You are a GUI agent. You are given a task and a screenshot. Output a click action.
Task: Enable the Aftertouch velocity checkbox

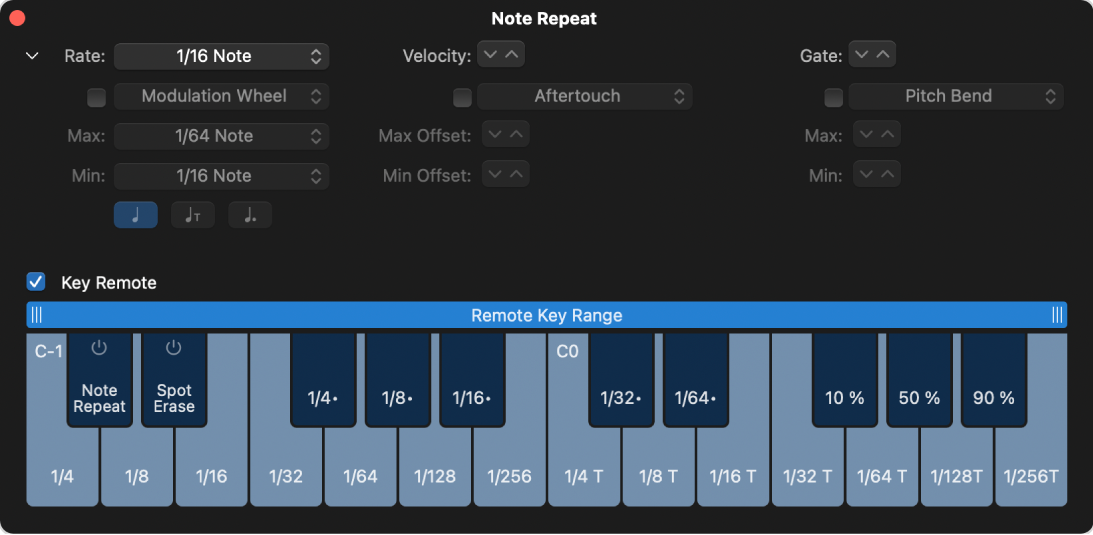pos(462,97)
